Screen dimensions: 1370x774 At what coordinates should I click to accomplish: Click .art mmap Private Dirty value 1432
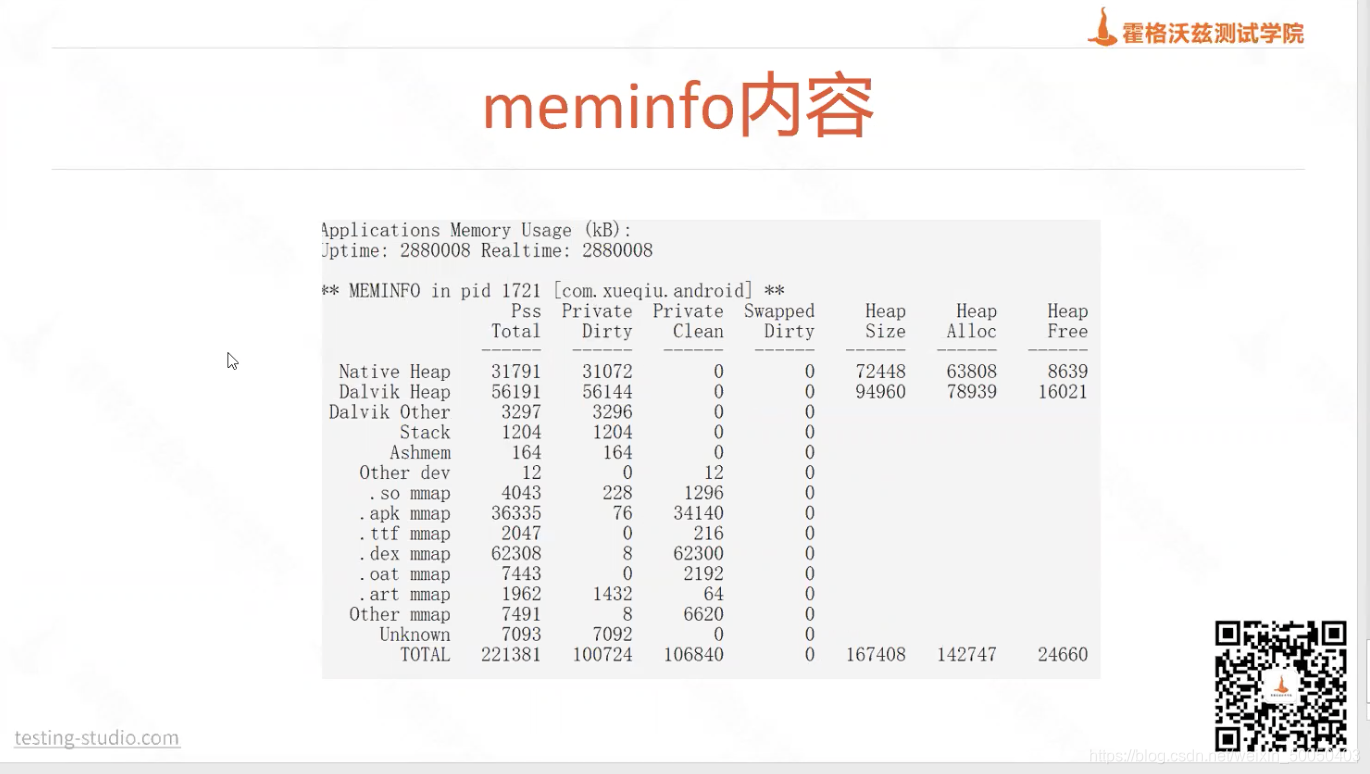[612, 594]
